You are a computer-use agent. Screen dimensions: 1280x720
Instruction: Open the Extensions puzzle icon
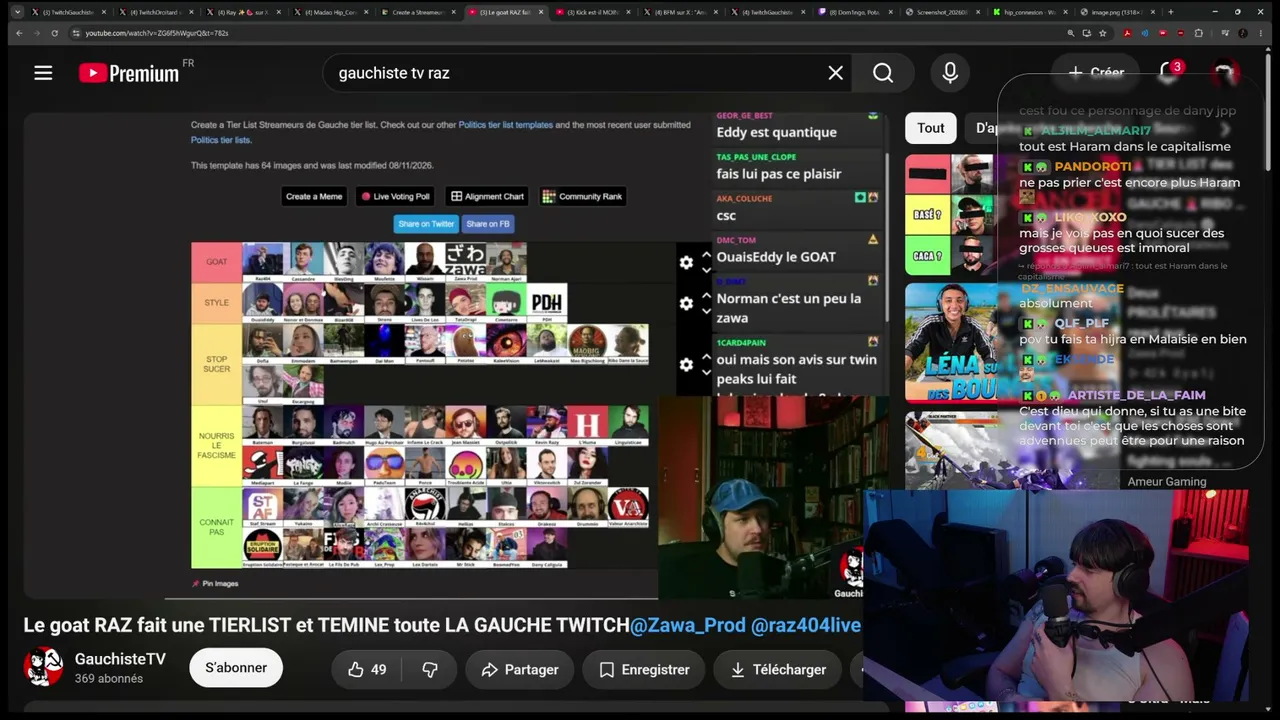[x=1199, y=33]
